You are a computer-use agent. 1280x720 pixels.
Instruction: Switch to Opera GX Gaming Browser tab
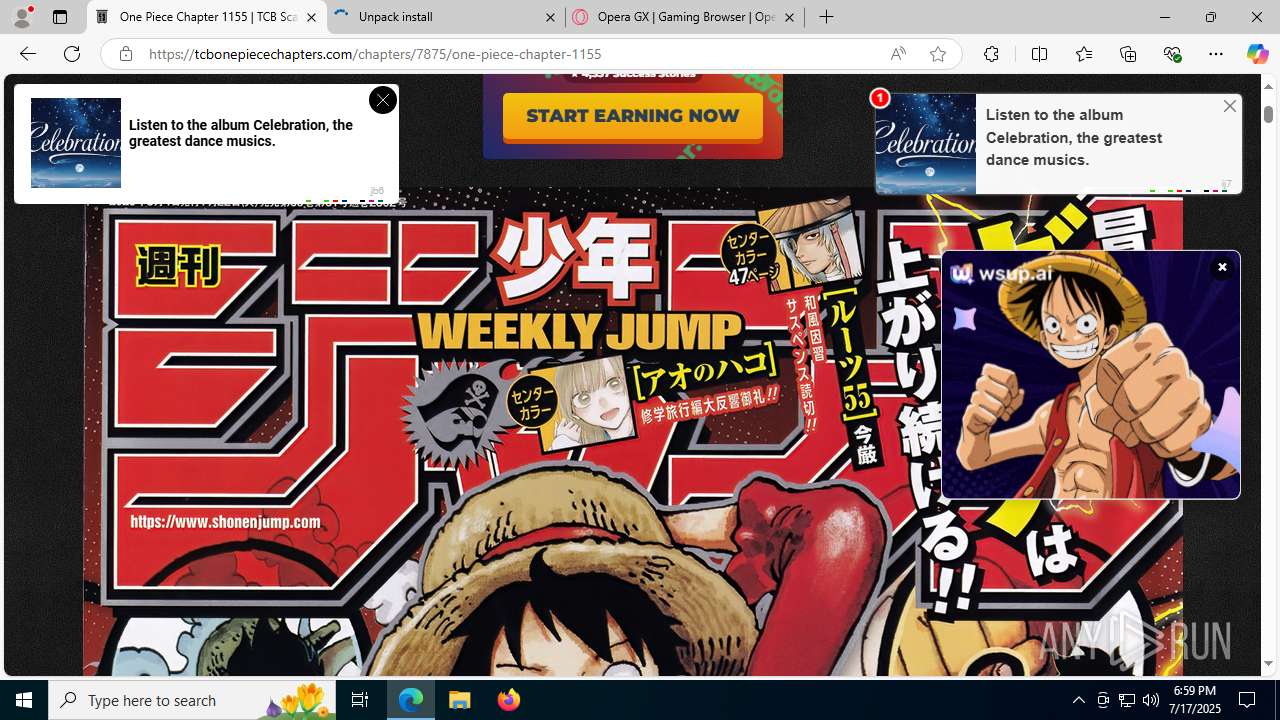pos(684,17)
